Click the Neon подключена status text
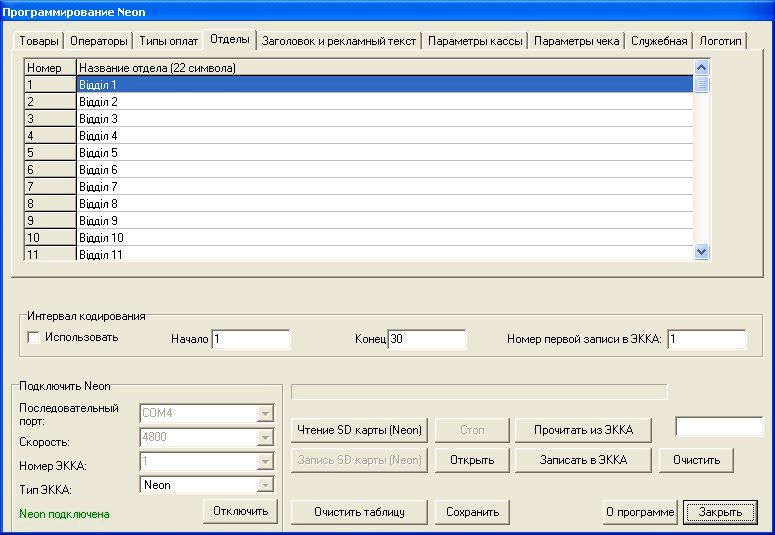 coord(64,514)
